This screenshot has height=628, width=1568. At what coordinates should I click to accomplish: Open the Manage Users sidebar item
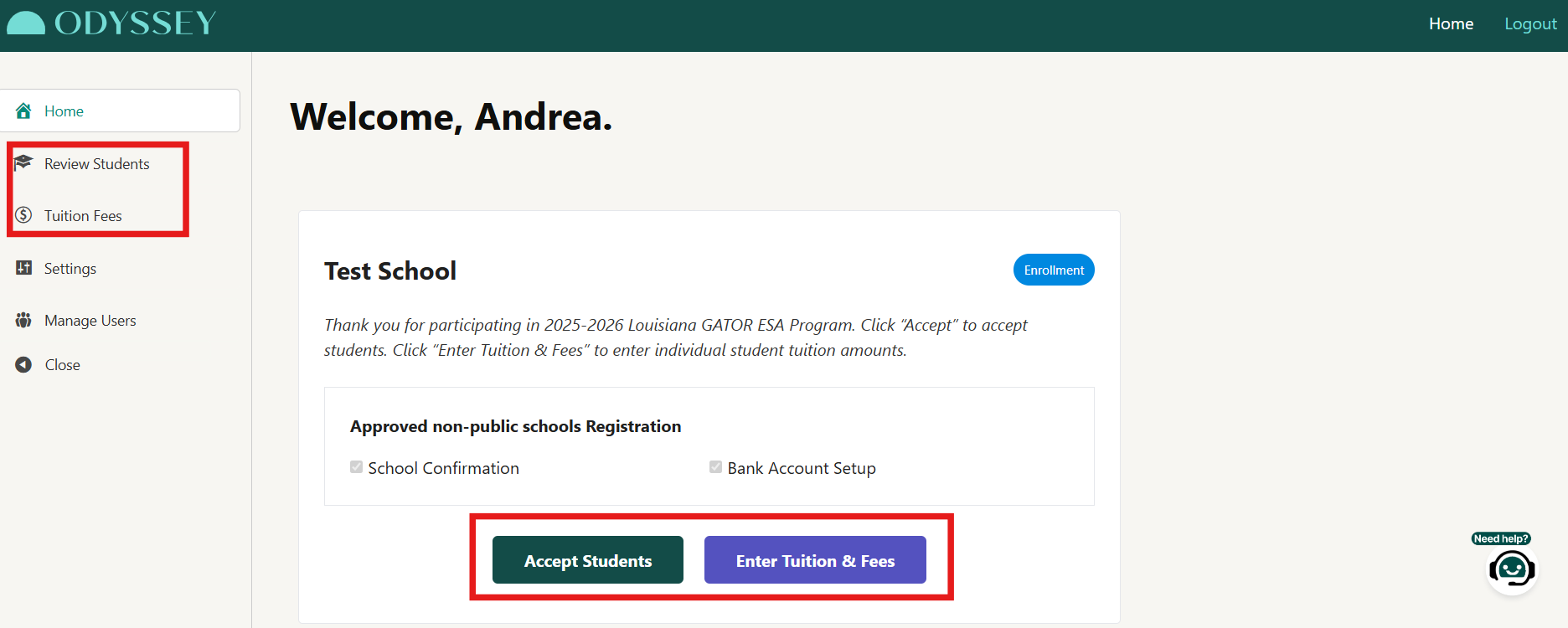click(x=90, y=321)
